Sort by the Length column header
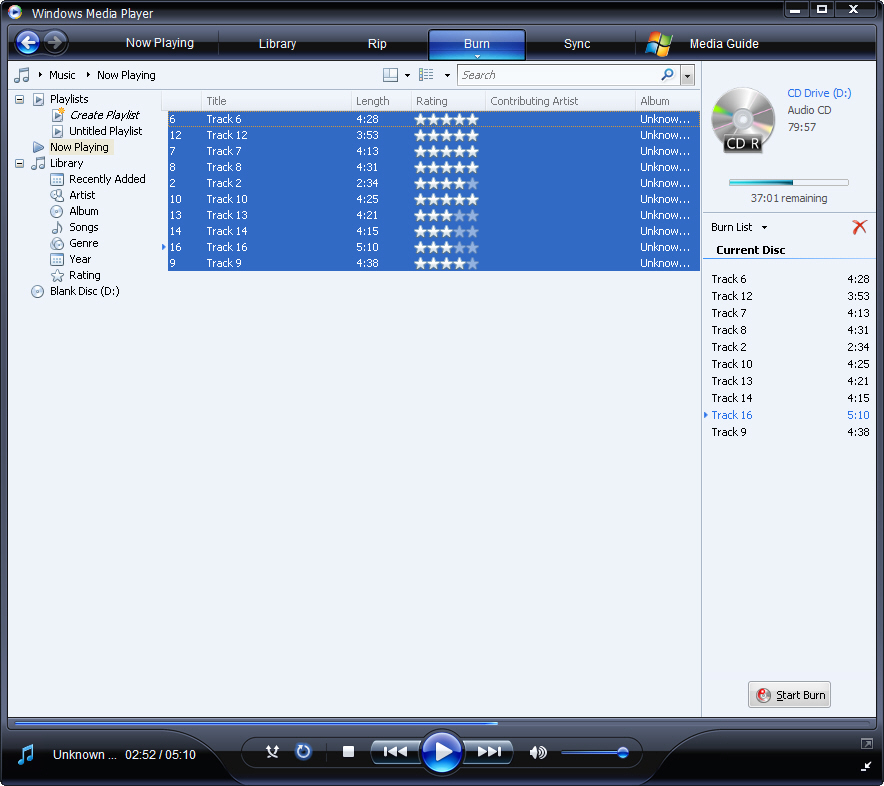This screenshot has height=786, width=884. [x=381, y=101]
